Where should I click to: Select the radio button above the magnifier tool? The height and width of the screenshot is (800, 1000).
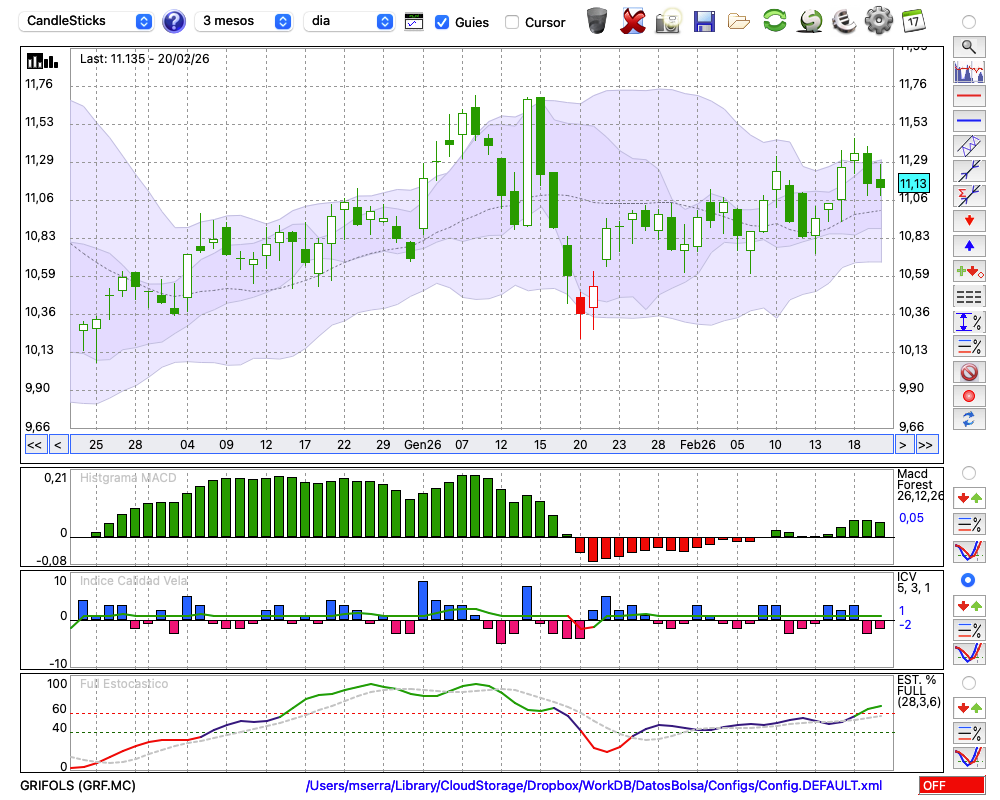pyautogui.click(x=968, y=22)
